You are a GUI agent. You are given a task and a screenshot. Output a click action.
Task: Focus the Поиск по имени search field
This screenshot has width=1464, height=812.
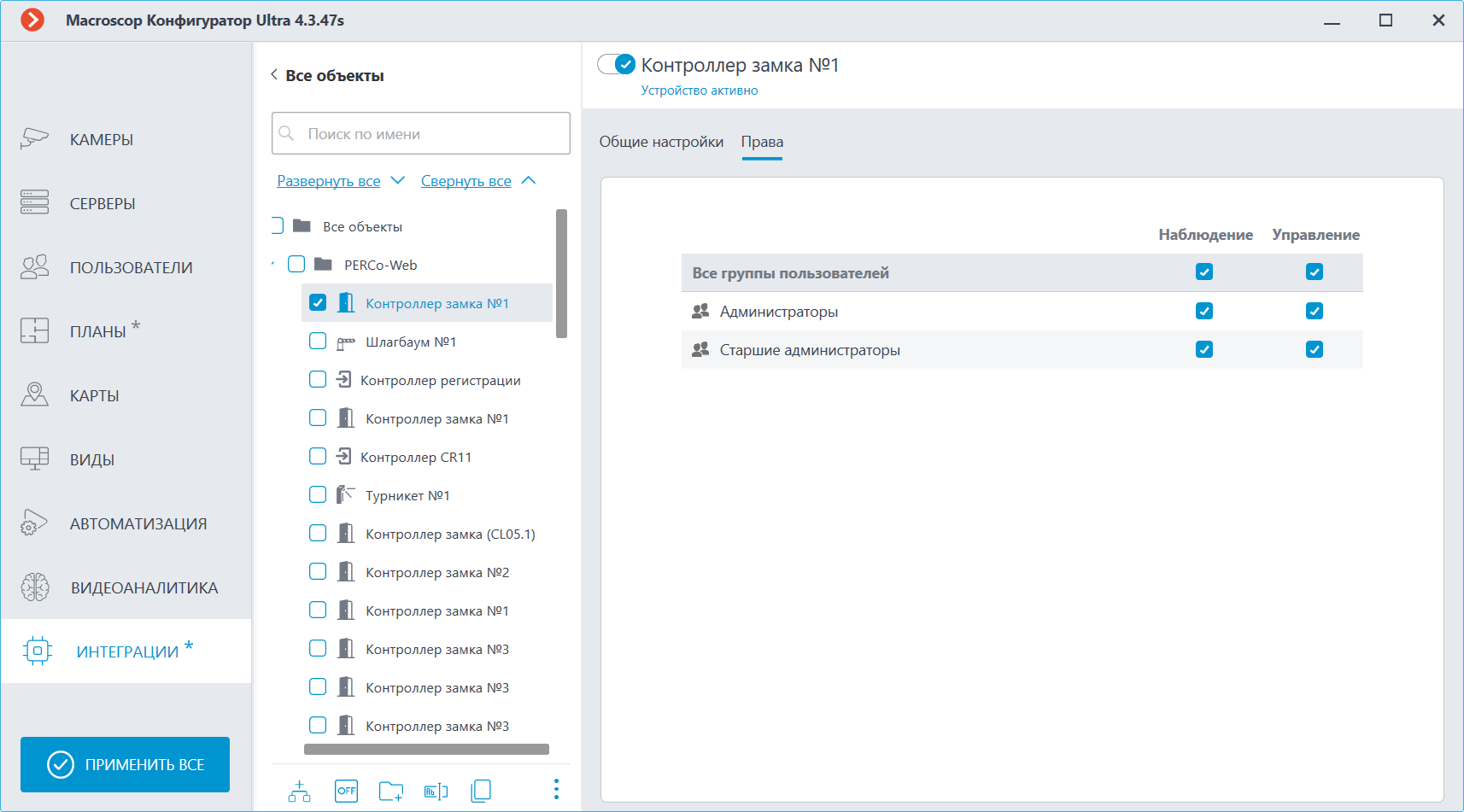pyautogui.click(x=421, y=133)
